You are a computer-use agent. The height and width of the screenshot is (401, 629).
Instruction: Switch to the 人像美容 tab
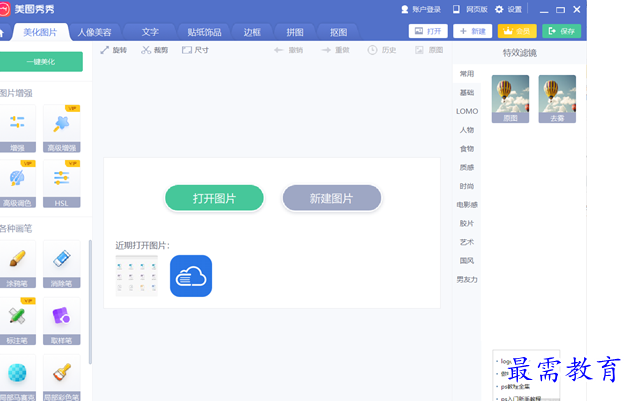point(94,32)
